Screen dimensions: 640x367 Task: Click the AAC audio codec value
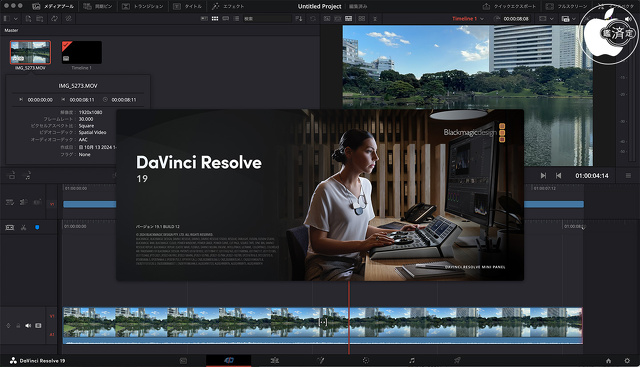coord(83,140)
